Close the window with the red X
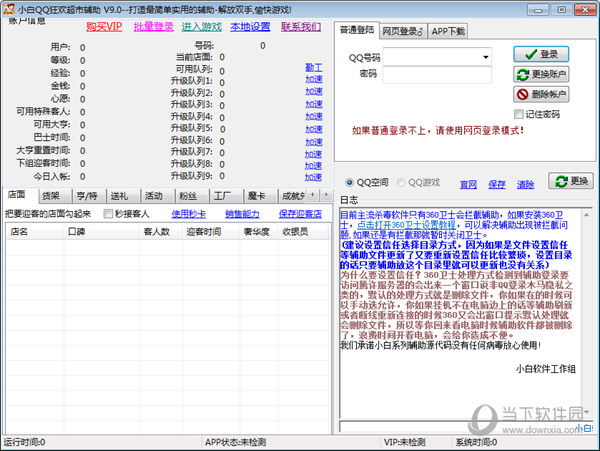Viewport: 600px width, 451px height. coord(585,10)
